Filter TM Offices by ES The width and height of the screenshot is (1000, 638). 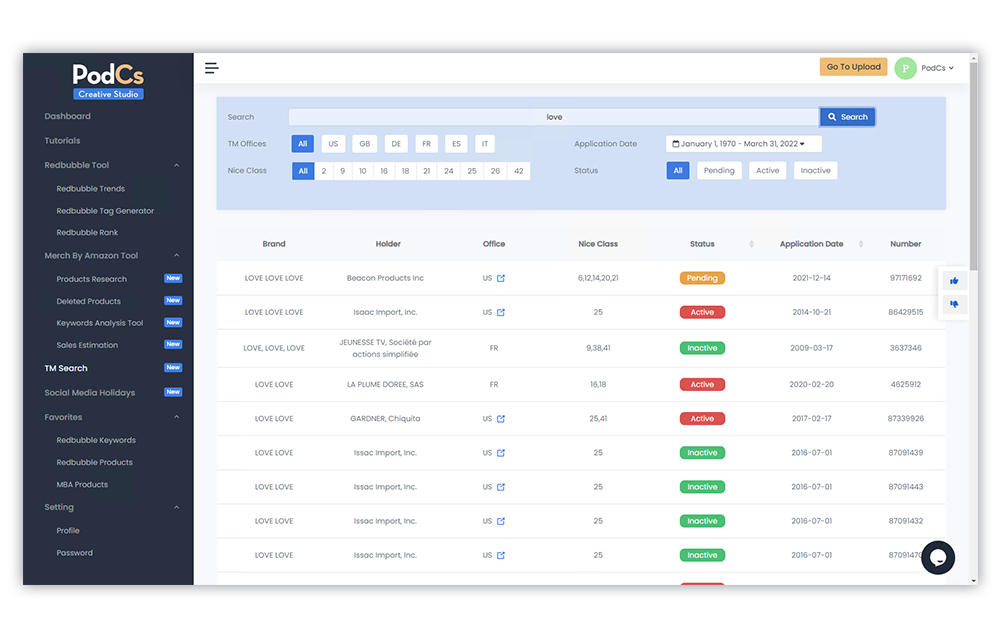pyautogui.click(x=456, y=144)
